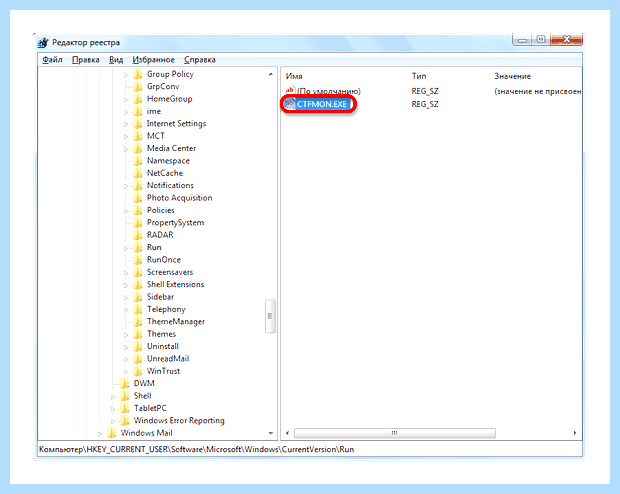Select the Telephony tree key
The image size is (620, 494).
pos(166,309)
